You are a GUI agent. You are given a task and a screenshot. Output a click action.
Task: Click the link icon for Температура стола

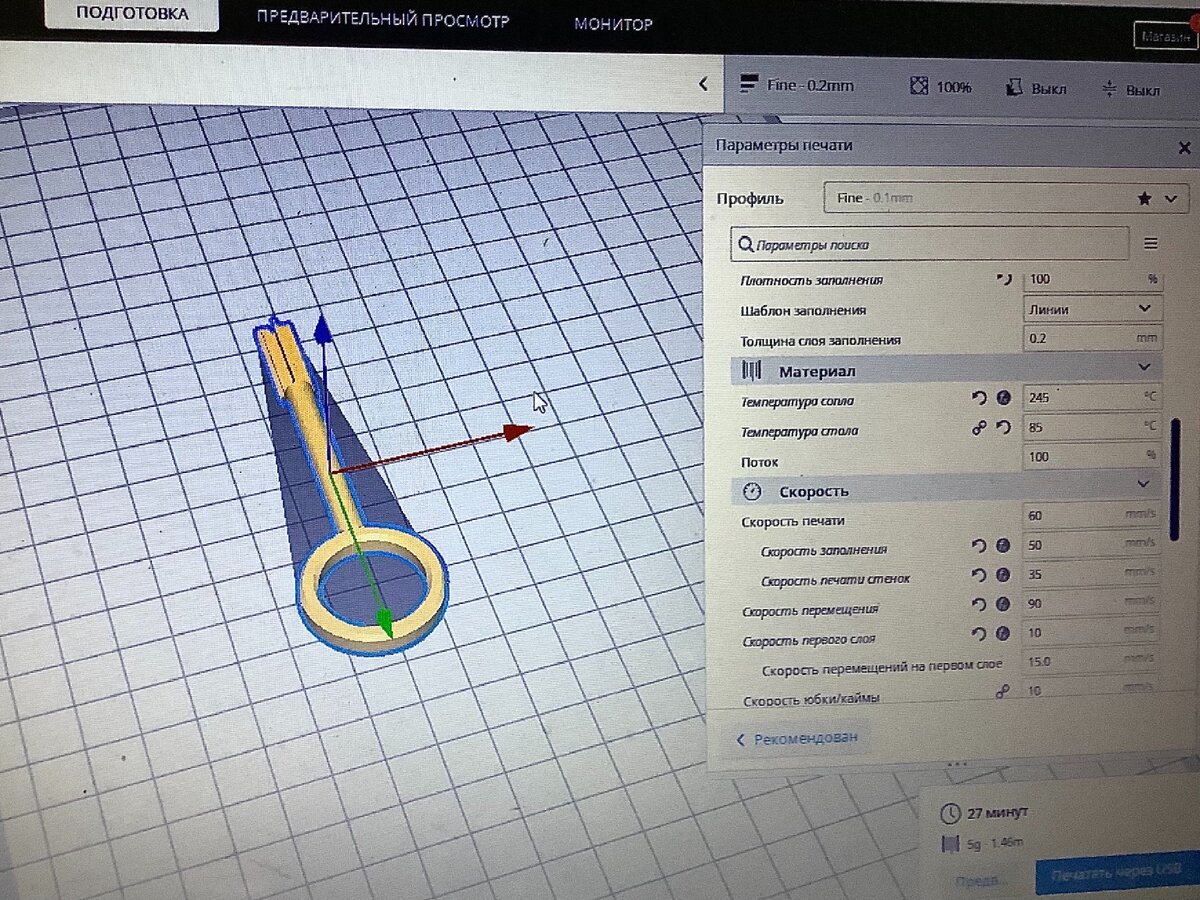tap(979, 428)
